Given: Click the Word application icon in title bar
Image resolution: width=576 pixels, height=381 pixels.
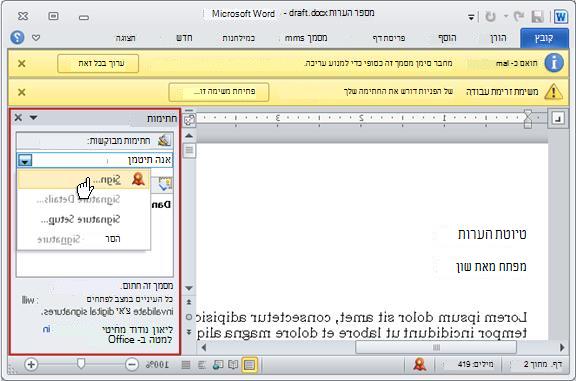Looking at the screenshot, I should click(561, 17).
